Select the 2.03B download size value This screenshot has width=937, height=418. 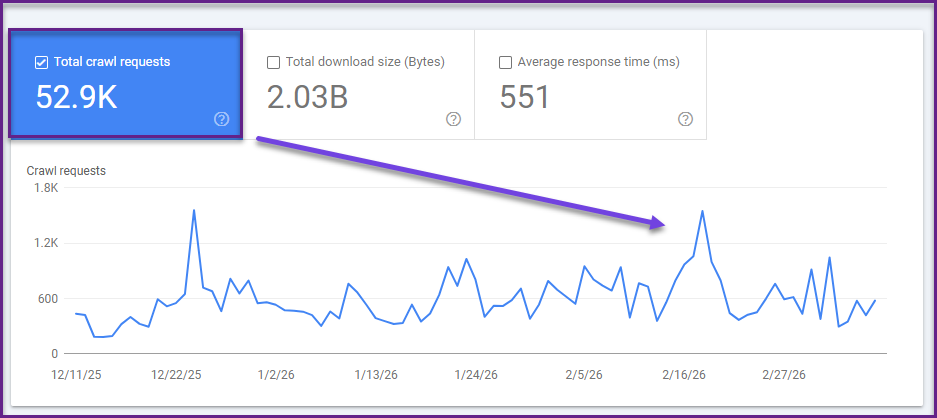coord(308,97)
